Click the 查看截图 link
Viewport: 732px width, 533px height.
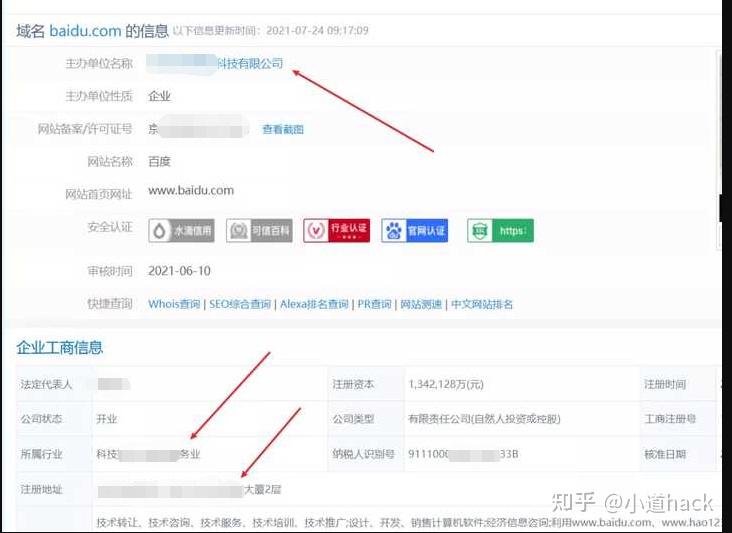[283, 129]
